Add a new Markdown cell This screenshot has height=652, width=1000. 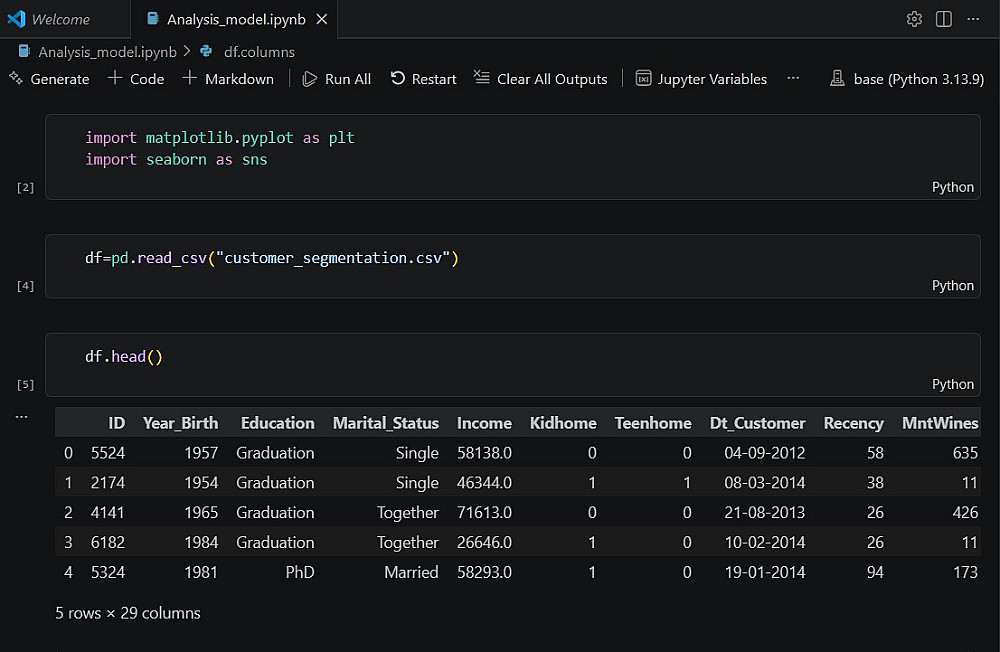(228, 78)
